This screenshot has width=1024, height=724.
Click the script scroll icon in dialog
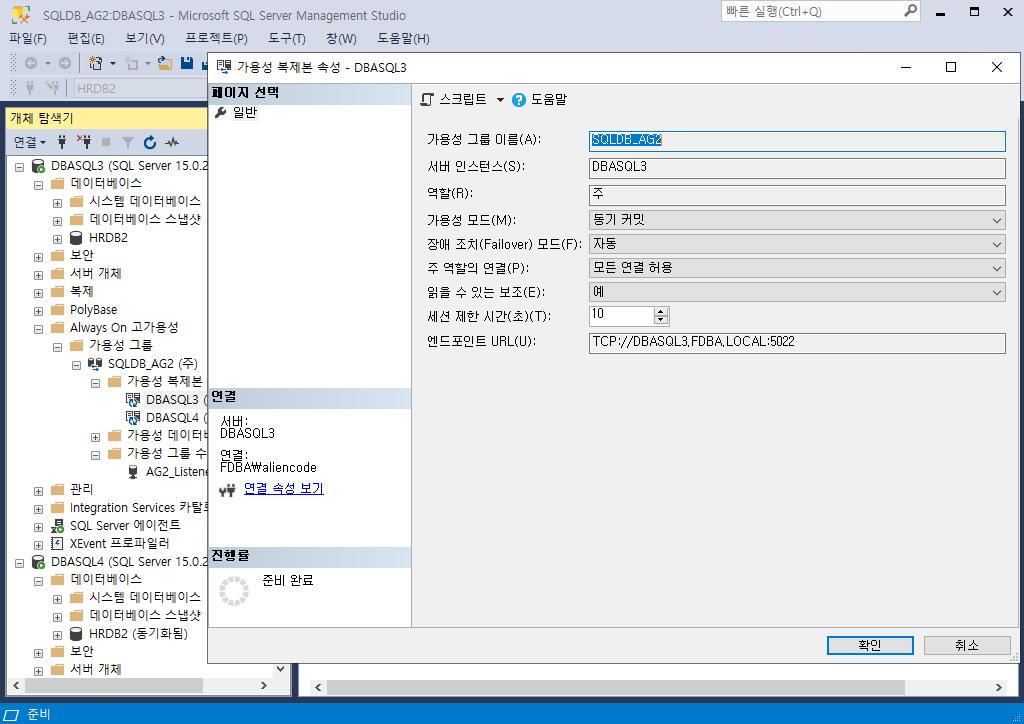pos(427,100)
